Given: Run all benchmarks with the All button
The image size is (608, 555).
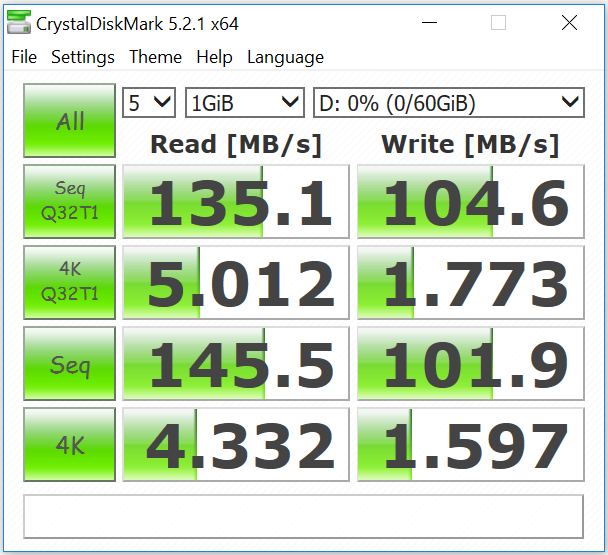Looking at the screenshot, I should tap(70, 122).
